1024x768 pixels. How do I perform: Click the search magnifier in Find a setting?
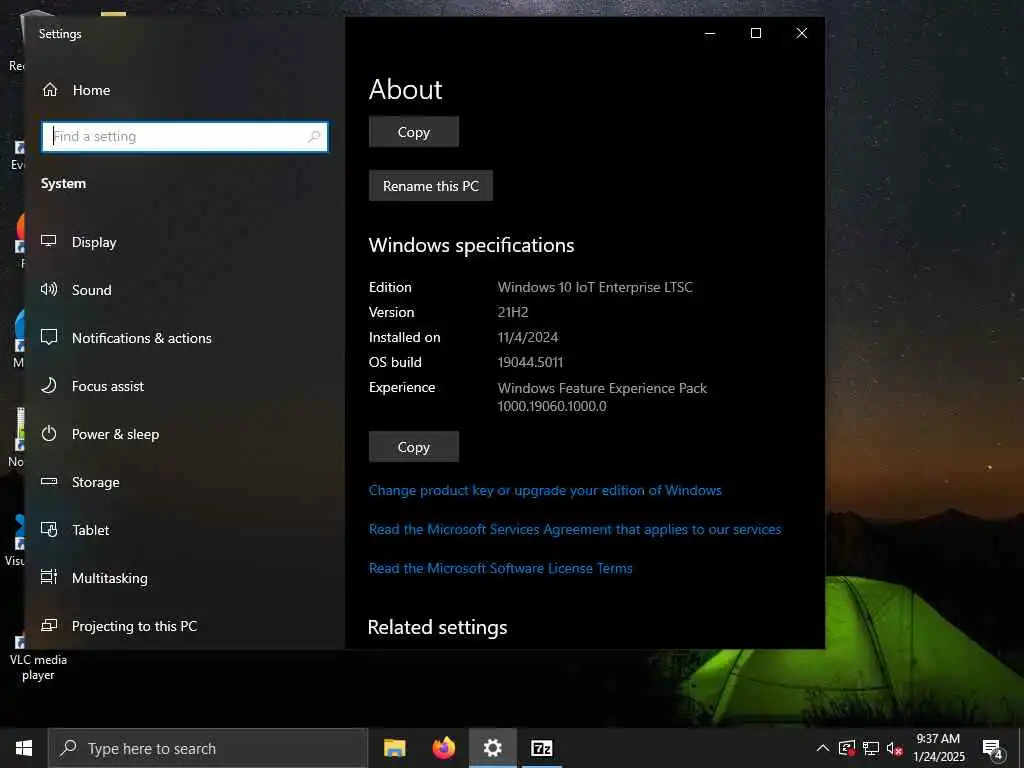[314, 136]
